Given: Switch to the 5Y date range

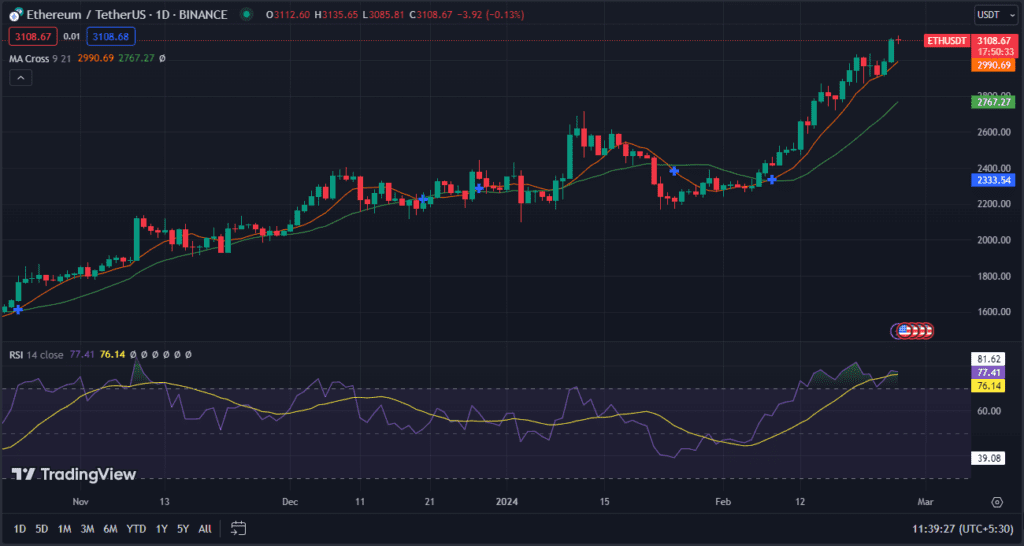Looking at the screenshot, I should click(x=183, y=528).
